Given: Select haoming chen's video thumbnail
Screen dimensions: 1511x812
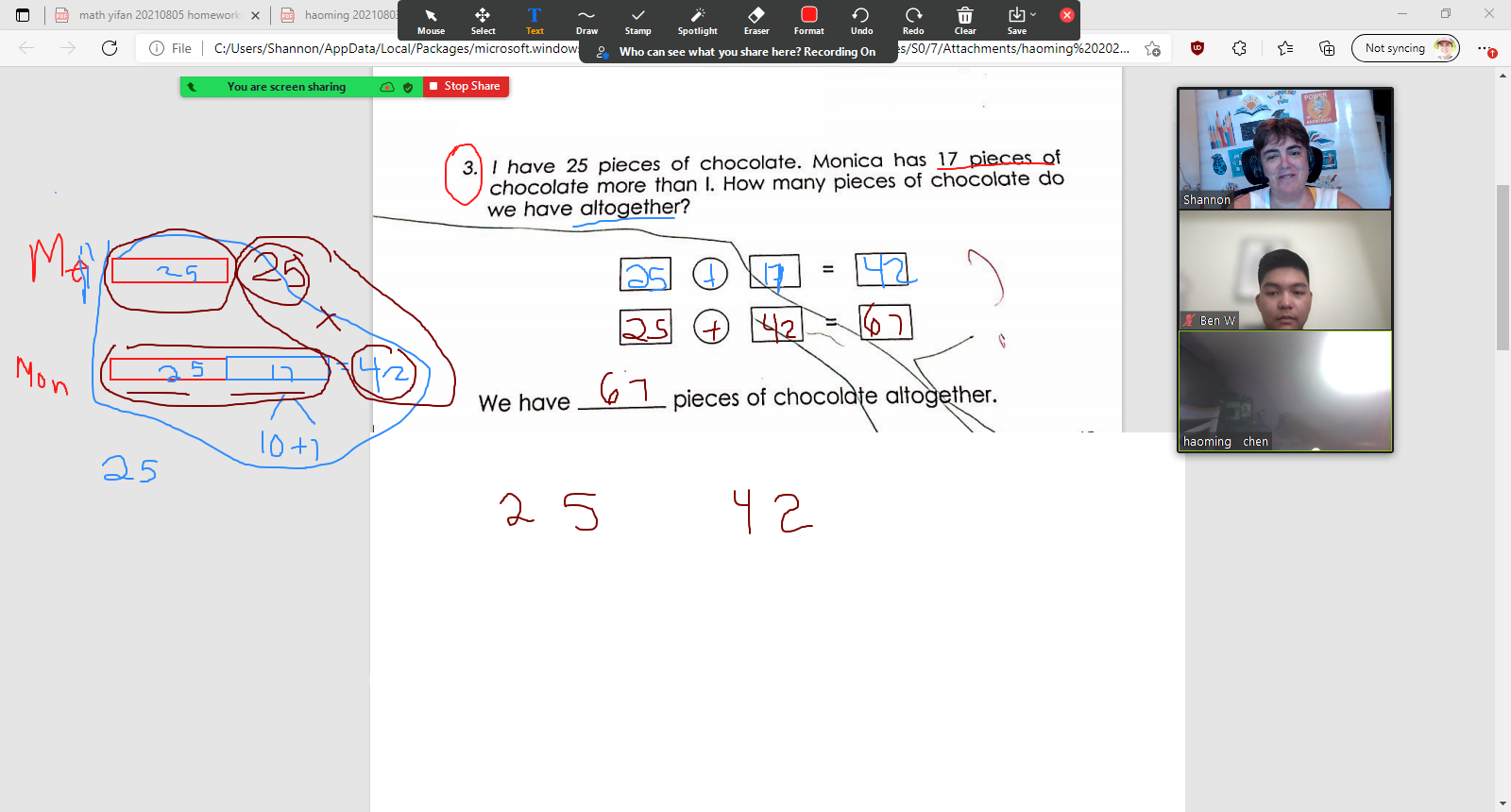Looking at the screenshot, I should point(1285,391).
